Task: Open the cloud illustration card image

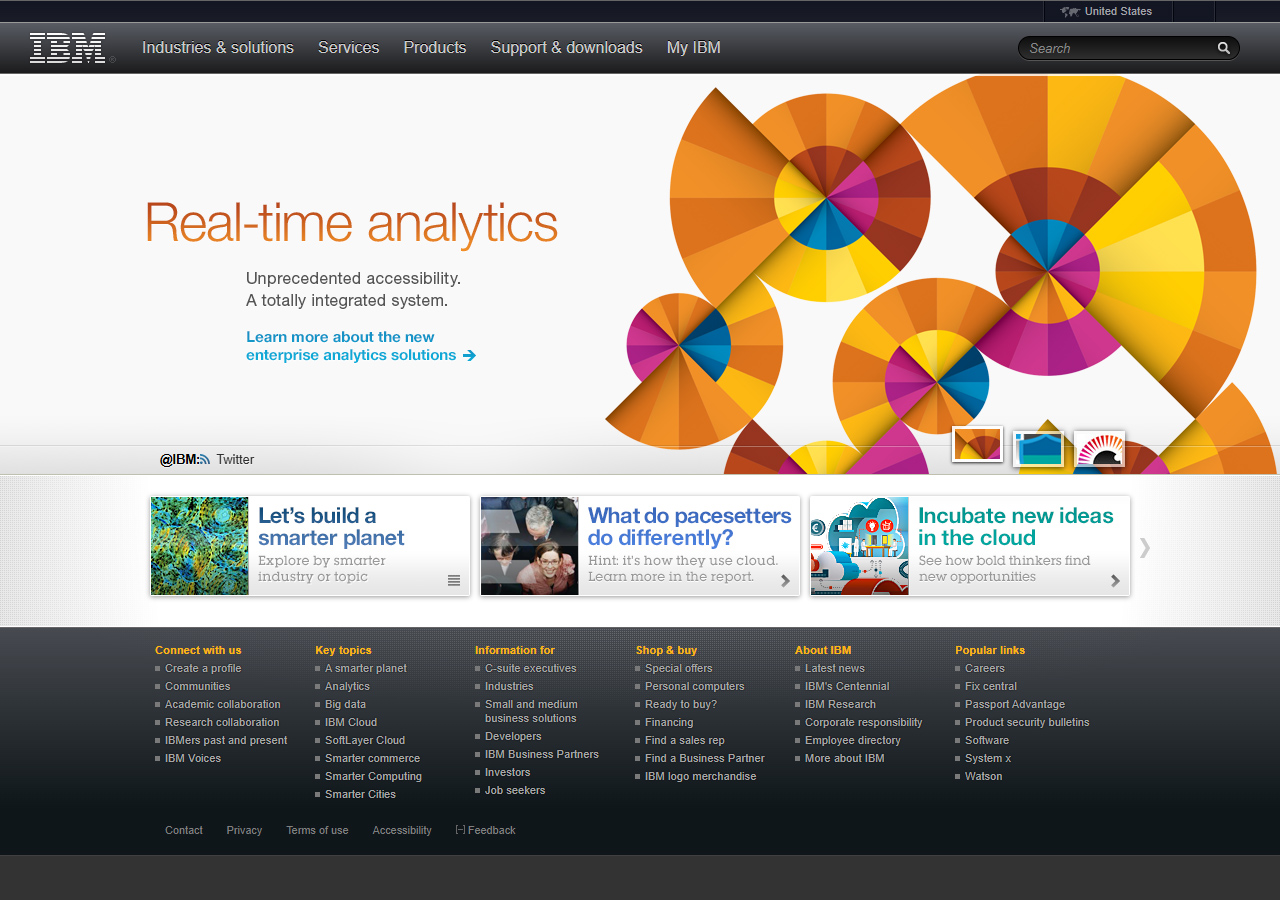Action: click(x=860, y=546)
